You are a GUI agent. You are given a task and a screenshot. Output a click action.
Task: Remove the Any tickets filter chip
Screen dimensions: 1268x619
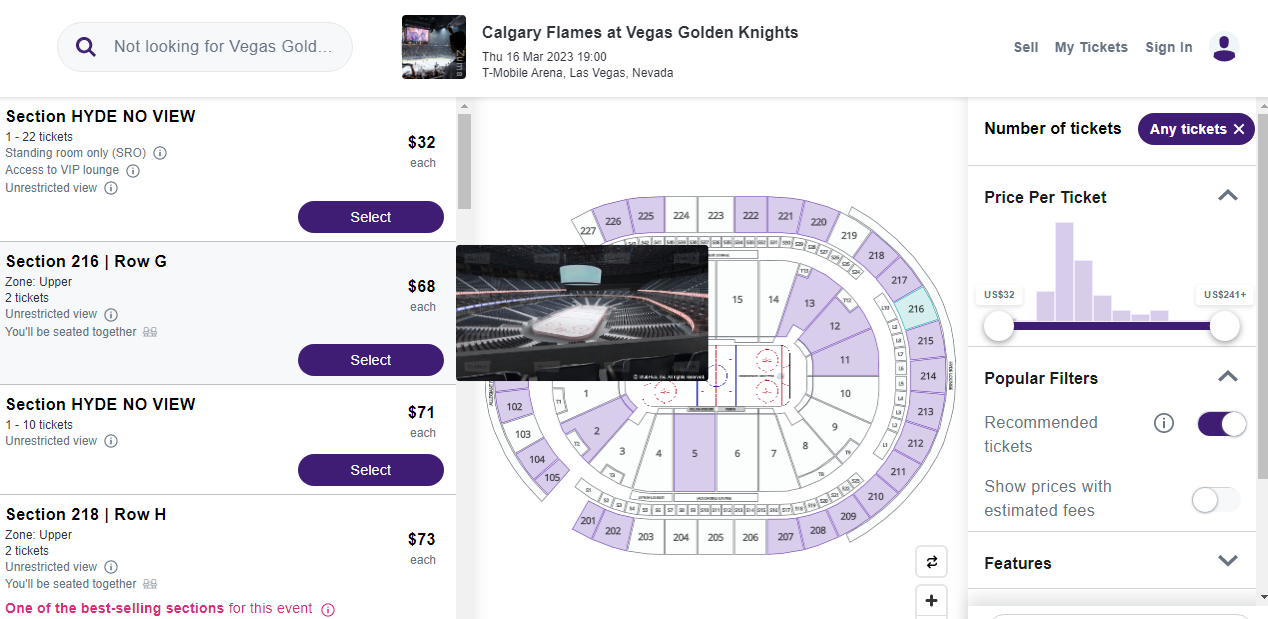point(1239,129)
